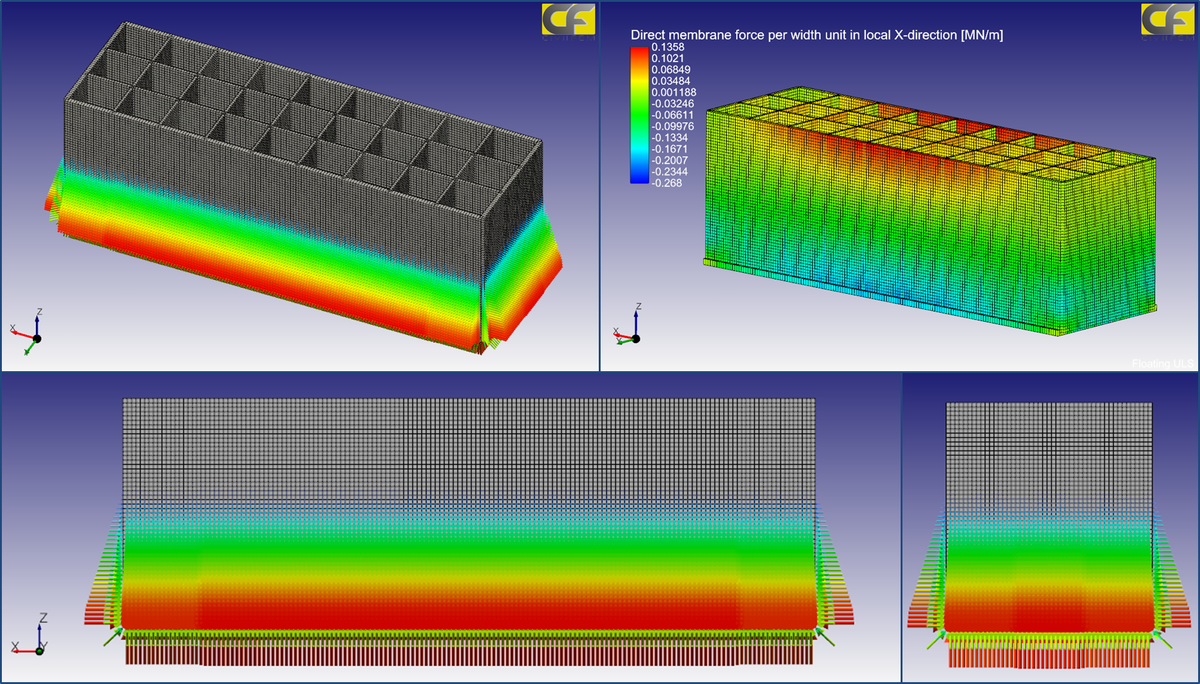1200x684 pixels.
Task: Select the legend value 0.1021
Action: tap(666, 58)
